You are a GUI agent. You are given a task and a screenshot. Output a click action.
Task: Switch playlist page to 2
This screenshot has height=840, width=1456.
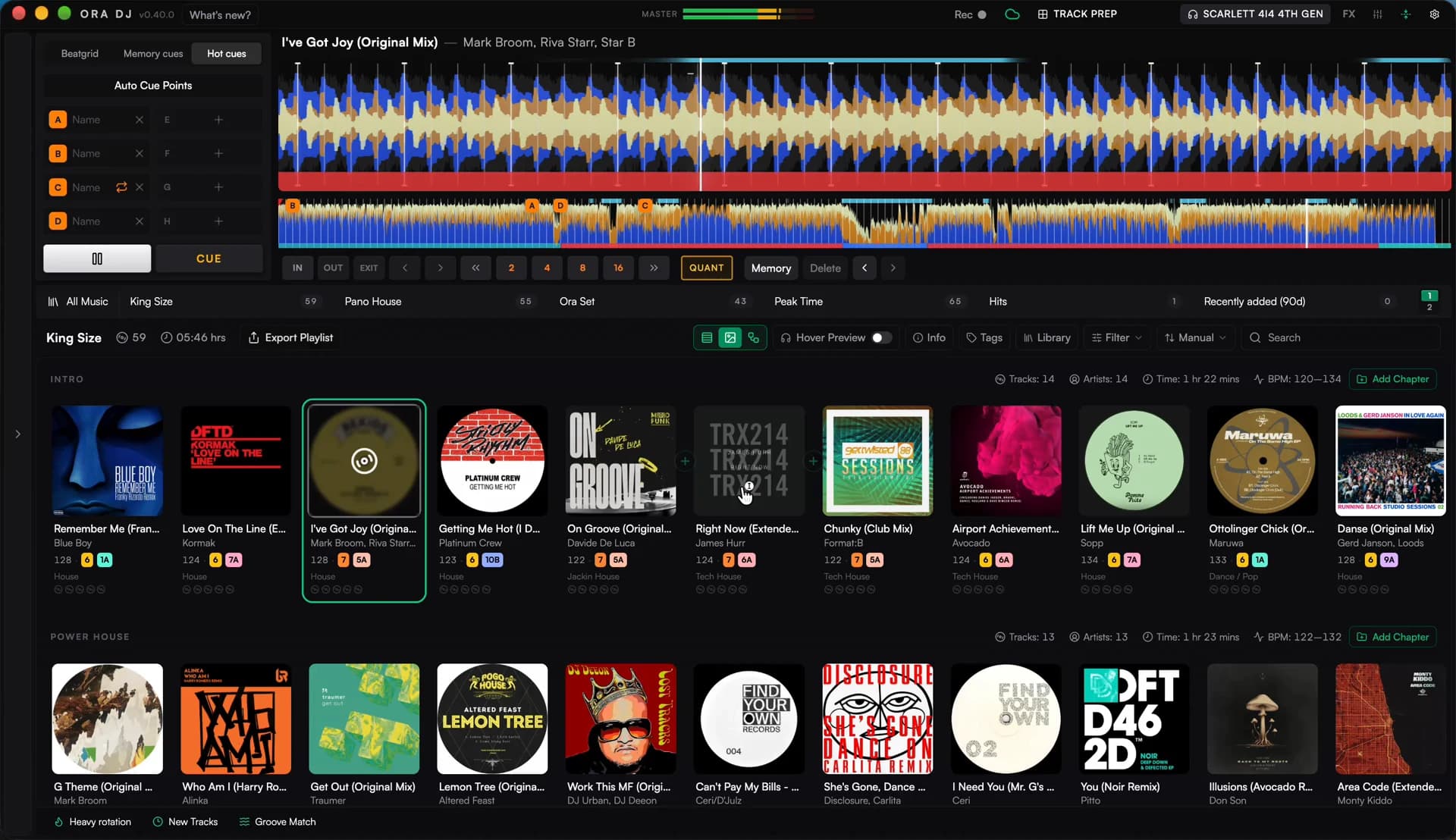[x=1429, y=307]
